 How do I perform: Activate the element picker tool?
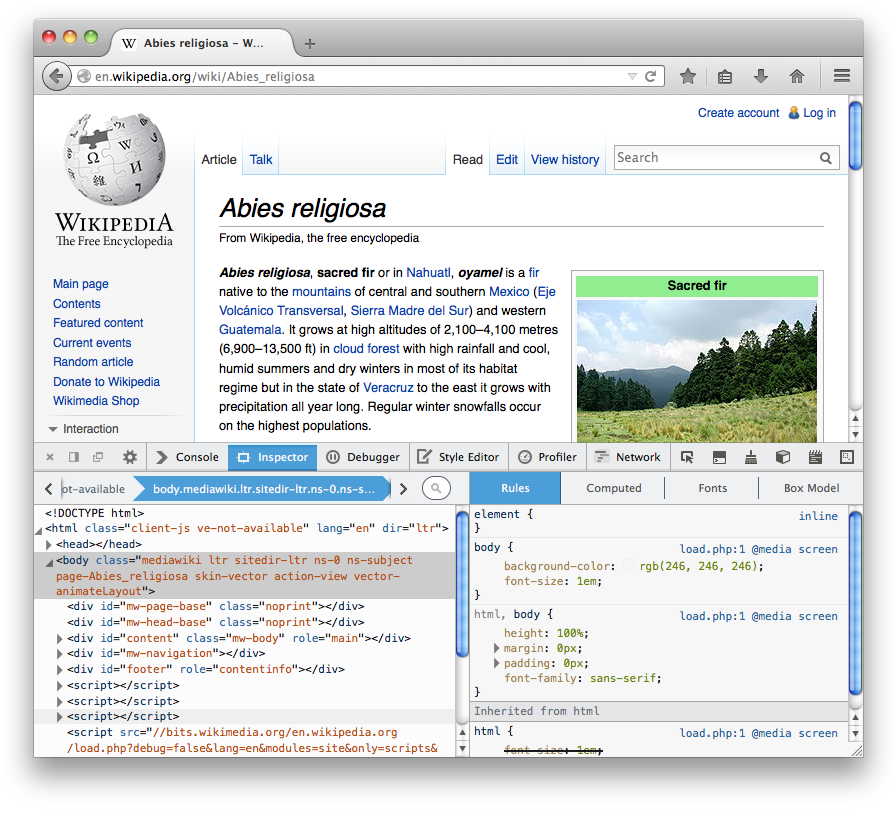coord(687,457)
